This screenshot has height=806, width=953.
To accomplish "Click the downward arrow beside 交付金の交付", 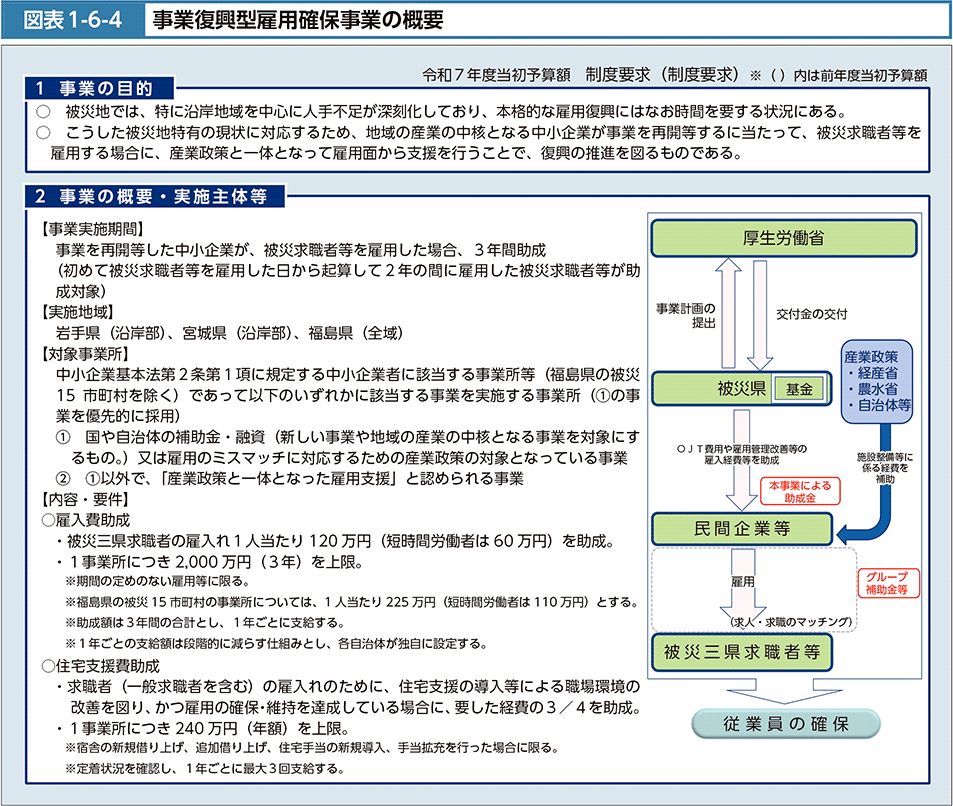I will 760,315.
